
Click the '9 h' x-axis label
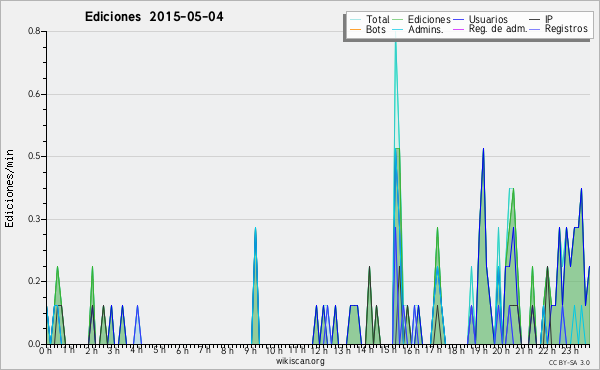(251, 351)
